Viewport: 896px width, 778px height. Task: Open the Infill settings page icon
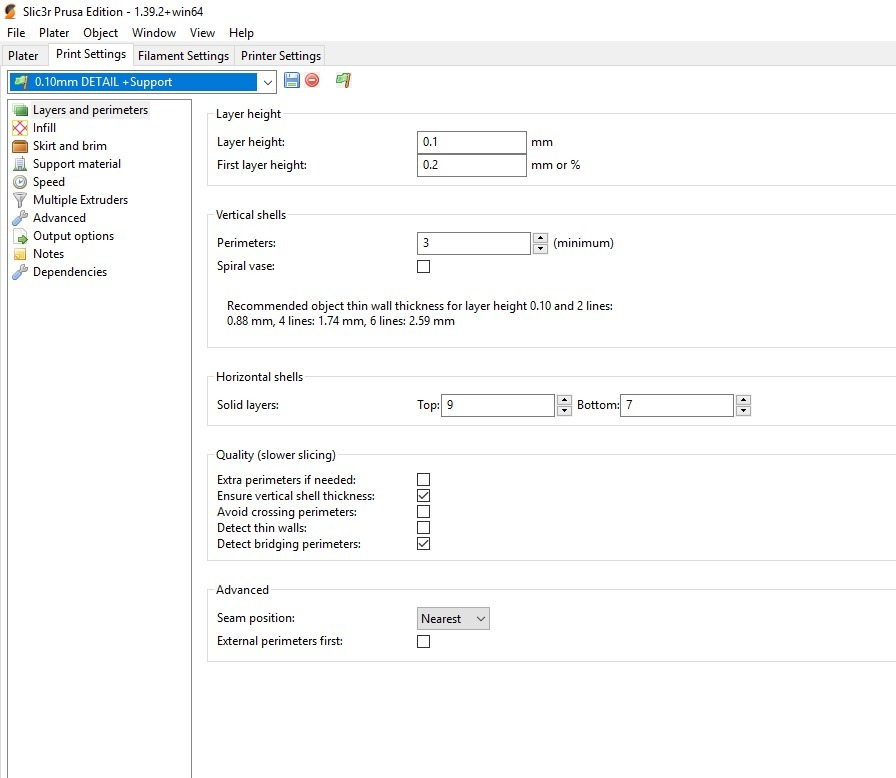tap(20, 128)
